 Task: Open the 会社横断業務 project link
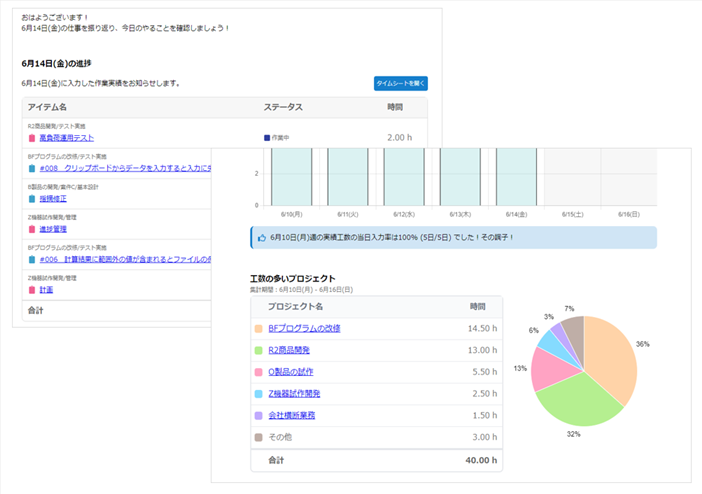tap(291, 415)
